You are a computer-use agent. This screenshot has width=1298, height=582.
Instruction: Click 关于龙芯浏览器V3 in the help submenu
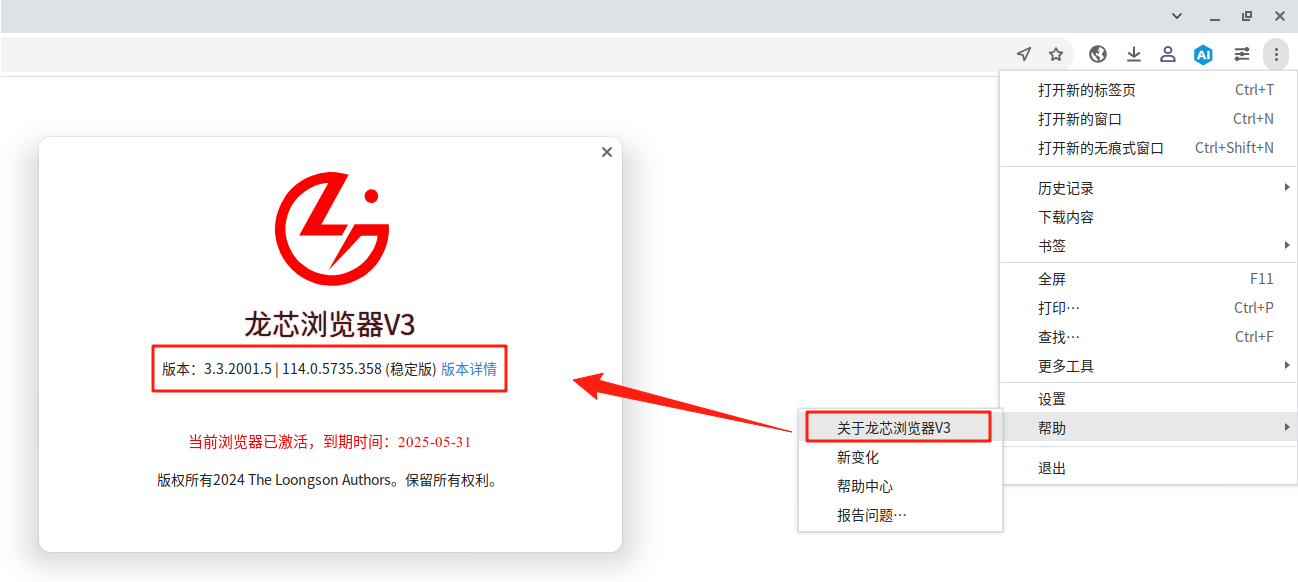tap(900, 428)
